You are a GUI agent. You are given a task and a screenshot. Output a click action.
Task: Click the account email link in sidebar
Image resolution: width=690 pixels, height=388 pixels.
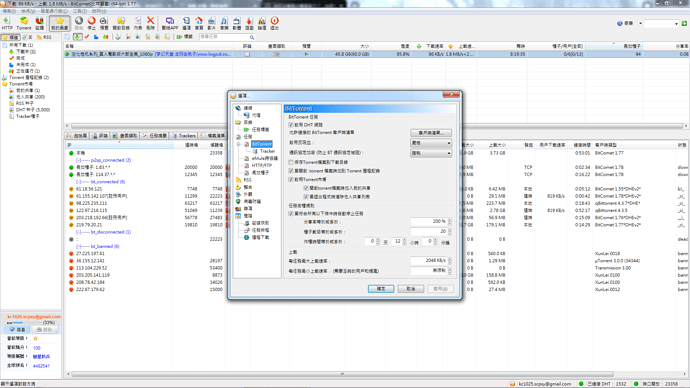pyautogui.click(x=34, y=317)
